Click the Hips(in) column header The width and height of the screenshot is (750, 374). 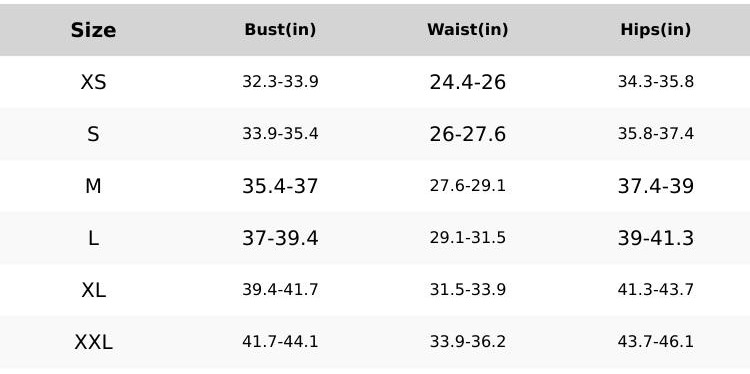point(655,30)
